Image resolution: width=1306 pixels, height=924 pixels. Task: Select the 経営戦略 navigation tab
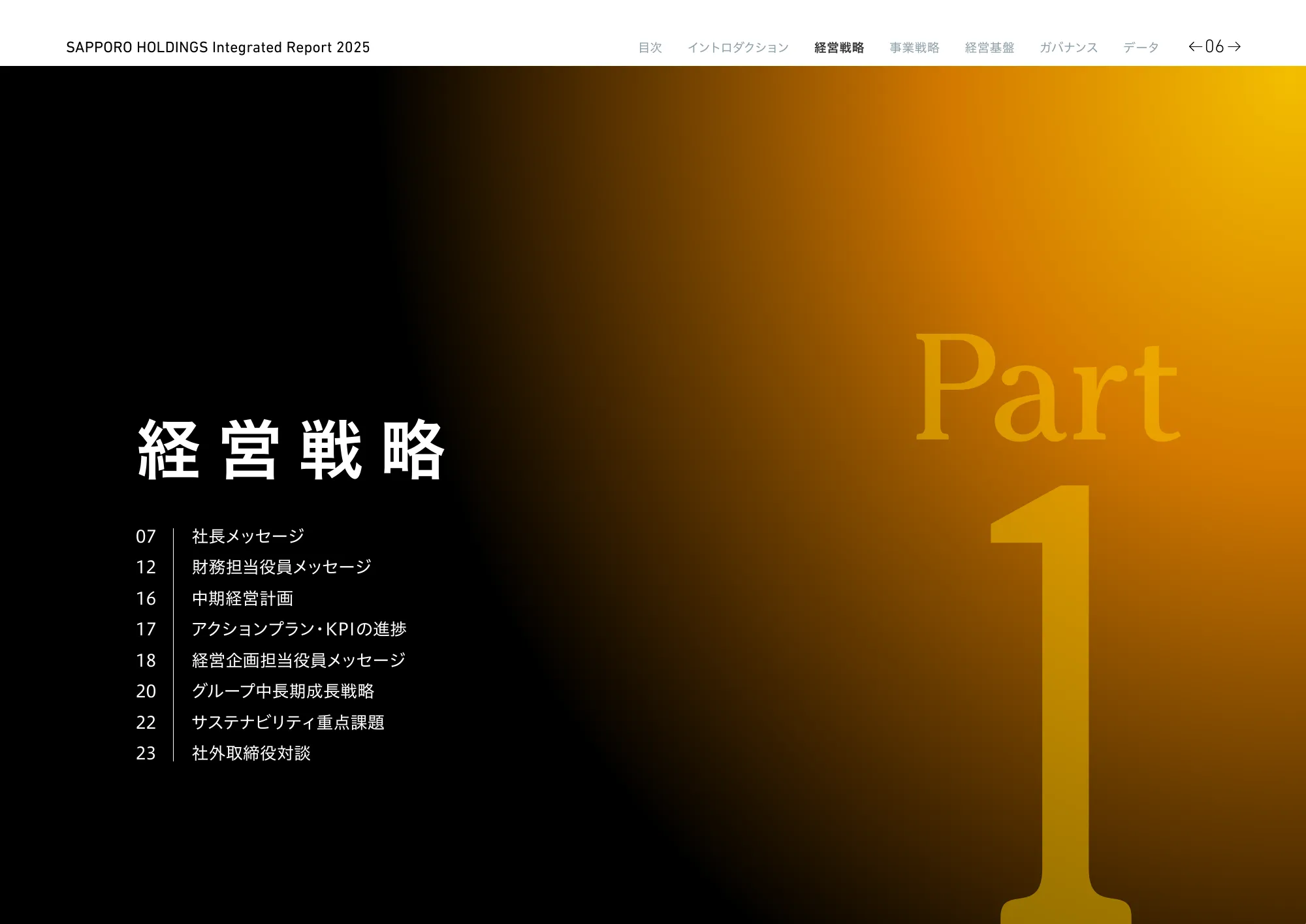(x=839, y=48)
